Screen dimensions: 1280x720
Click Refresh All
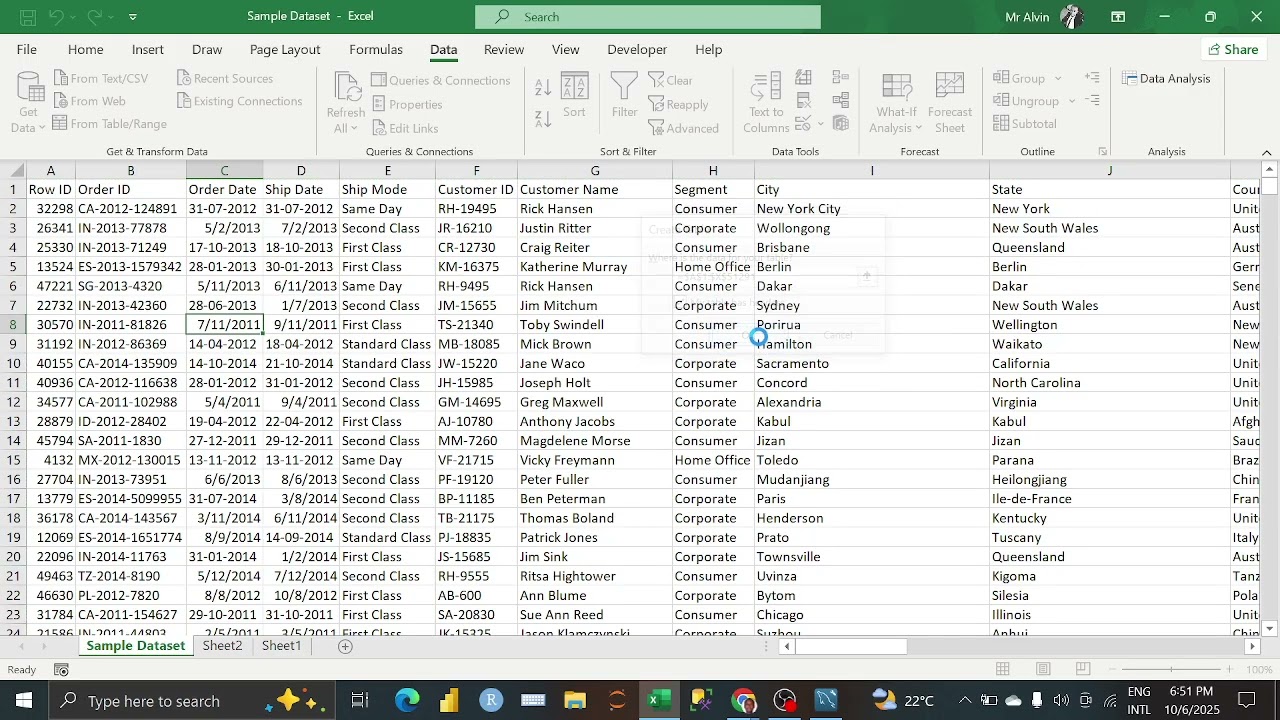tap(346, 103)
